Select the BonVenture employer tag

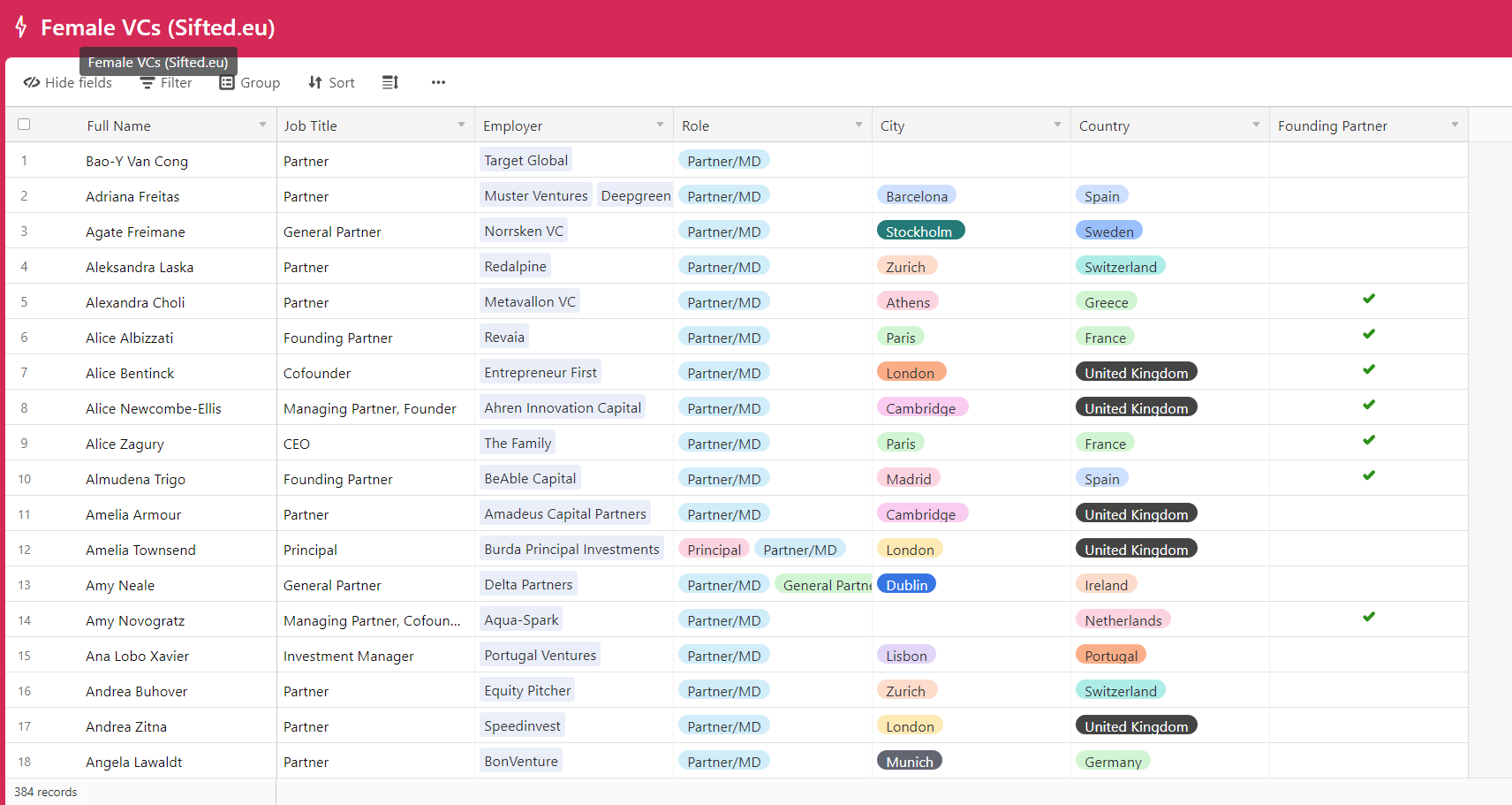[521, 761]
